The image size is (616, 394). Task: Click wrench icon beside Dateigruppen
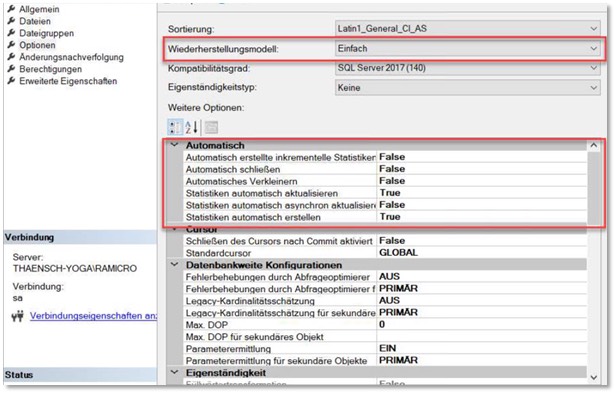(x=11, y=33)
